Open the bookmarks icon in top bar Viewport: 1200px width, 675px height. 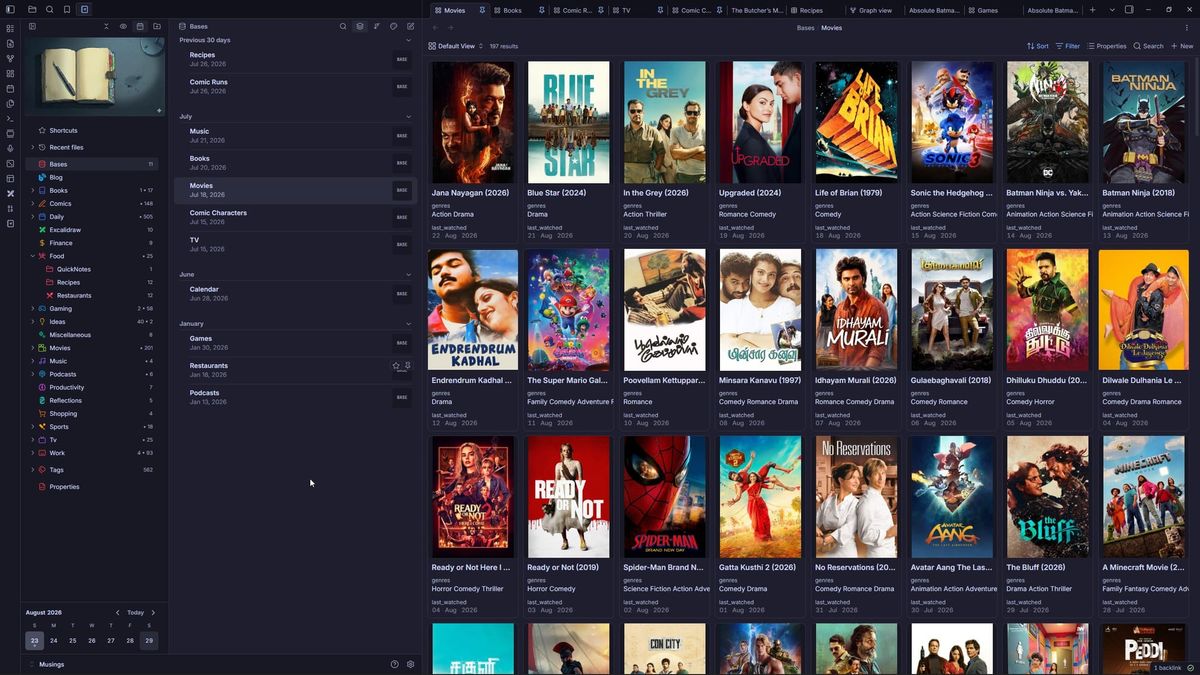click(66, 10)
